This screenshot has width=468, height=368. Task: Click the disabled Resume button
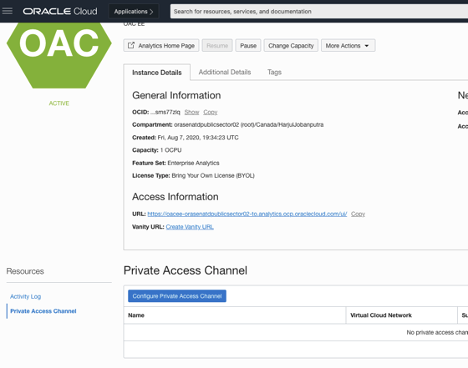pyautogui.click(x=217, y=46)
